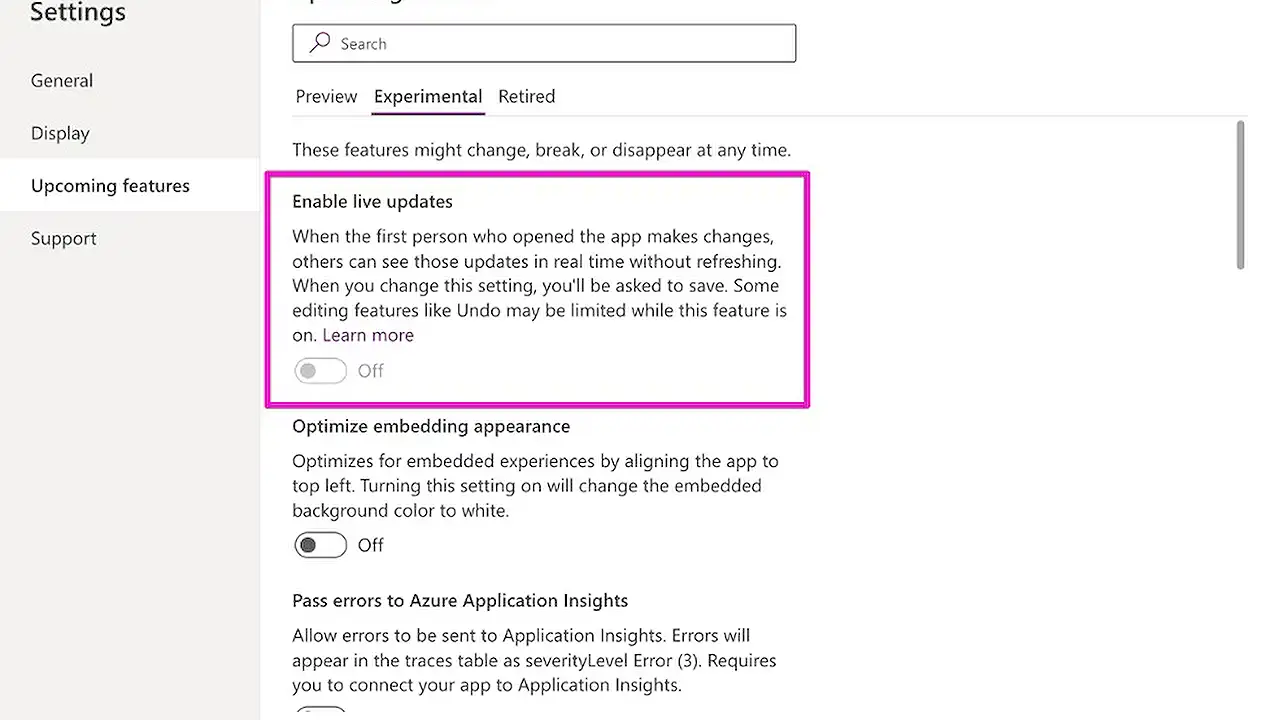The height and width of the screenshot is (720, 1280).
Task: Click Pass errors to Azure Application Insights heading
Action: [x=460, y=601]
